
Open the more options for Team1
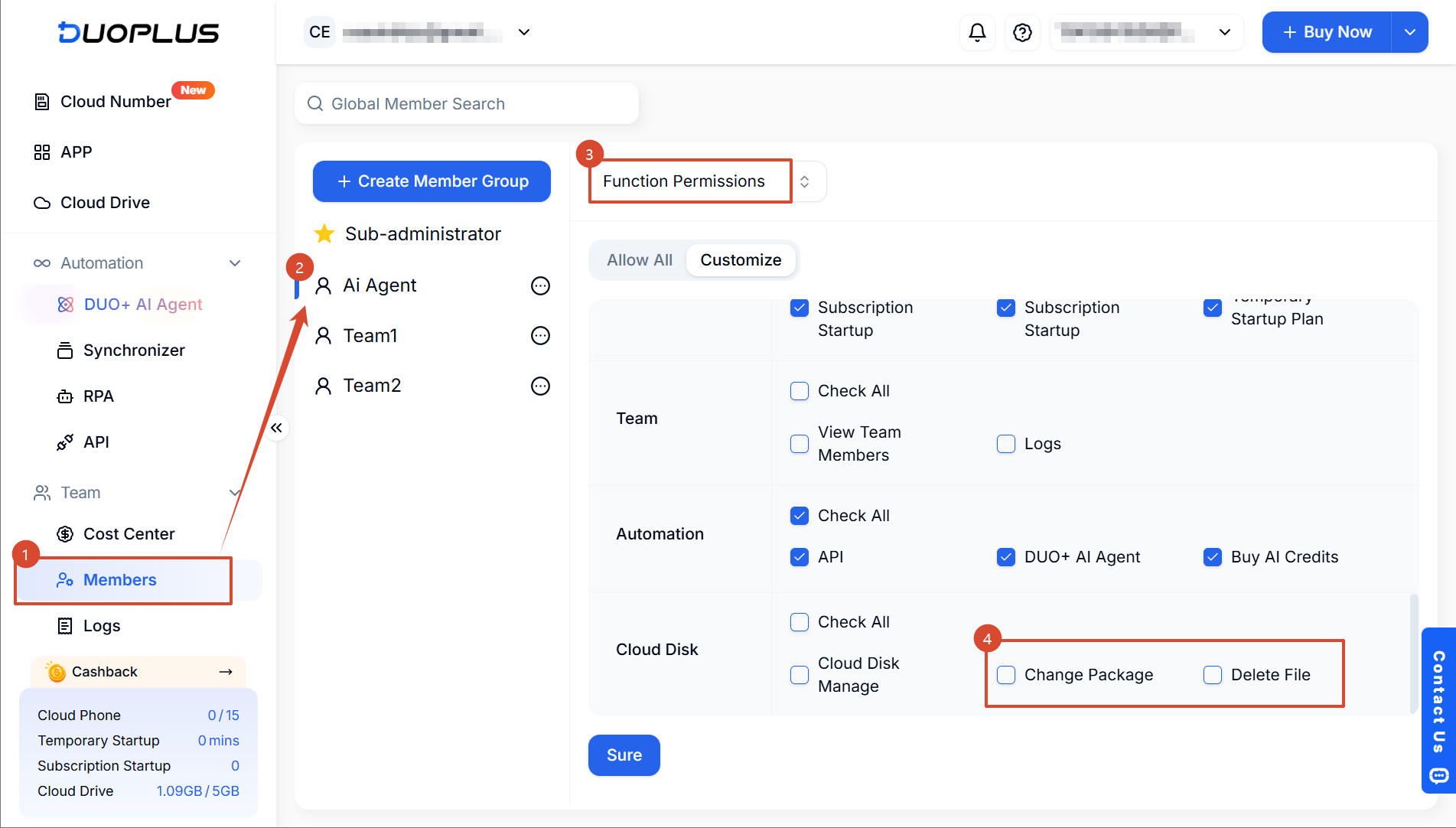(x=541, y=336)
